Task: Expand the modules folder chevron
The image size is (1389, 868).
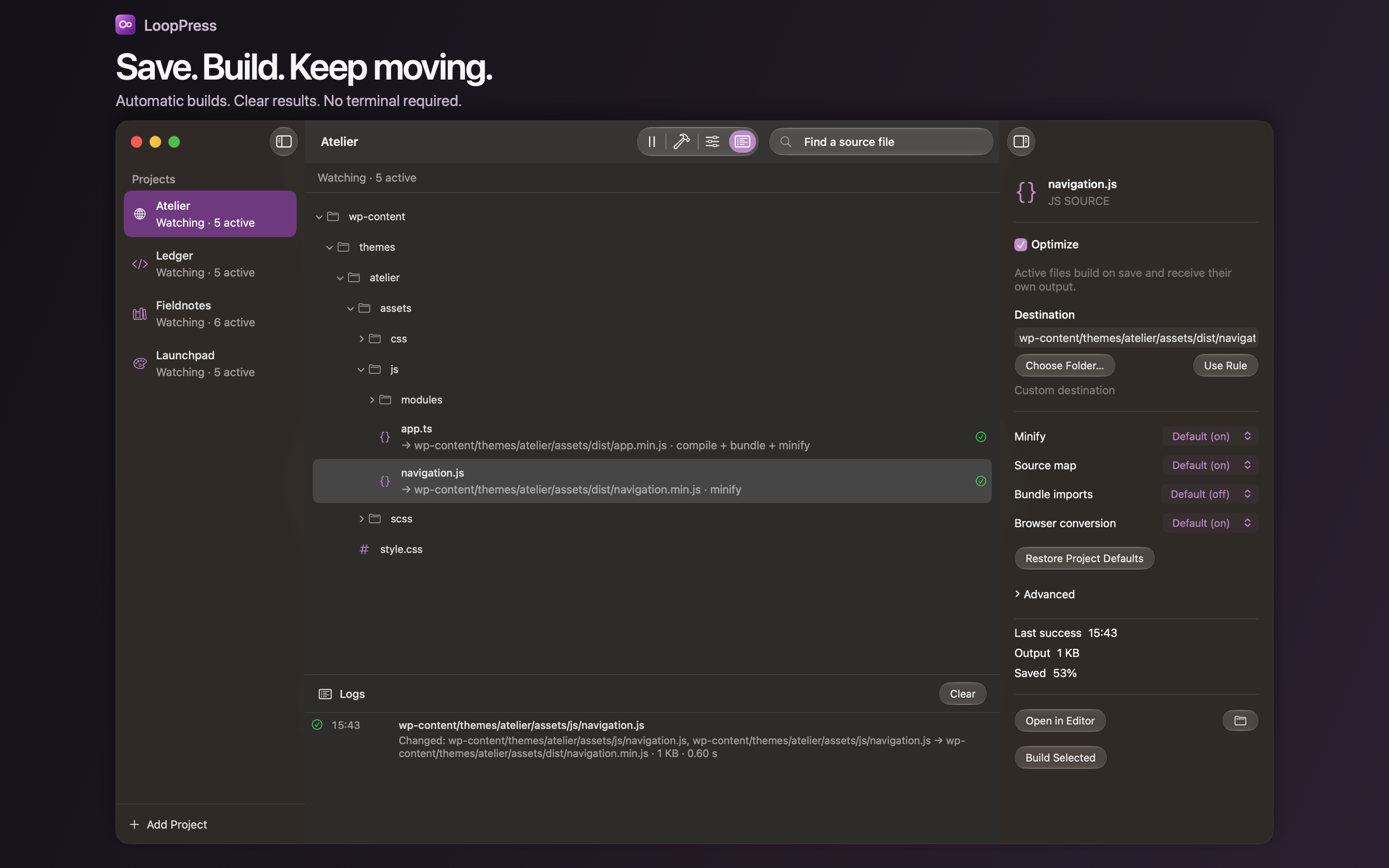Action: click(371, 400)
